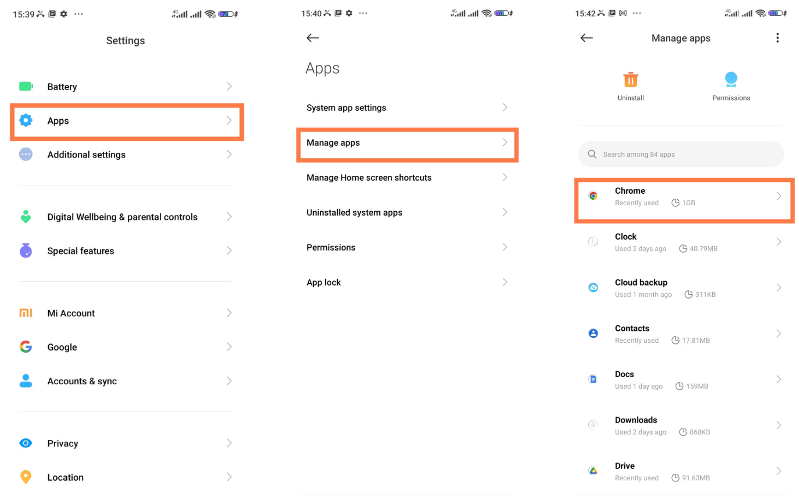
Task: Tap Drive's 91.63MB storage text
Action: click(x=696, y=478)
